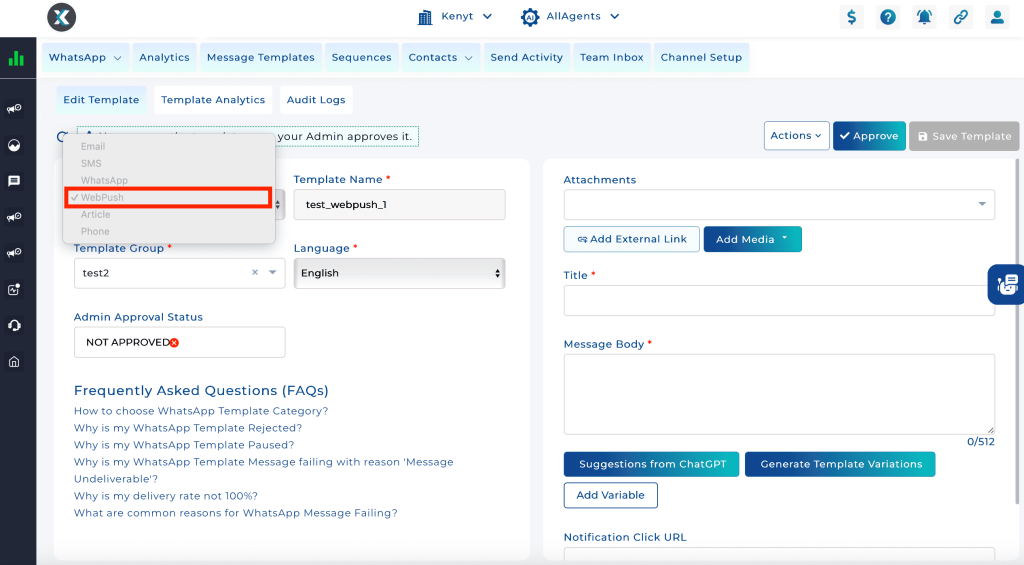Open the chat message sidebar icon
This screenshot has width=1024, height=565.
(14, 181)
